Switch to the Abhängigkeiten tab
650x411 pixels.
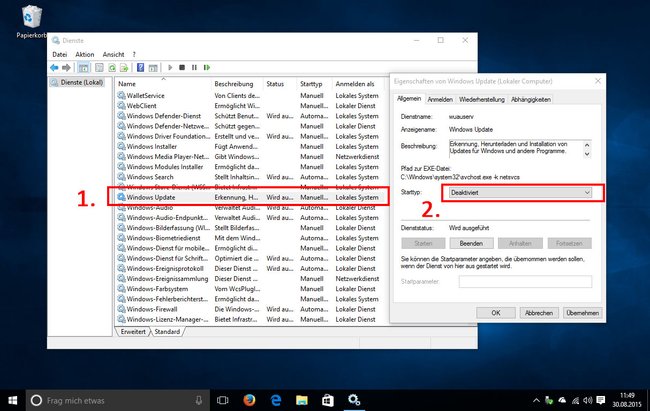tap(531, 100)
